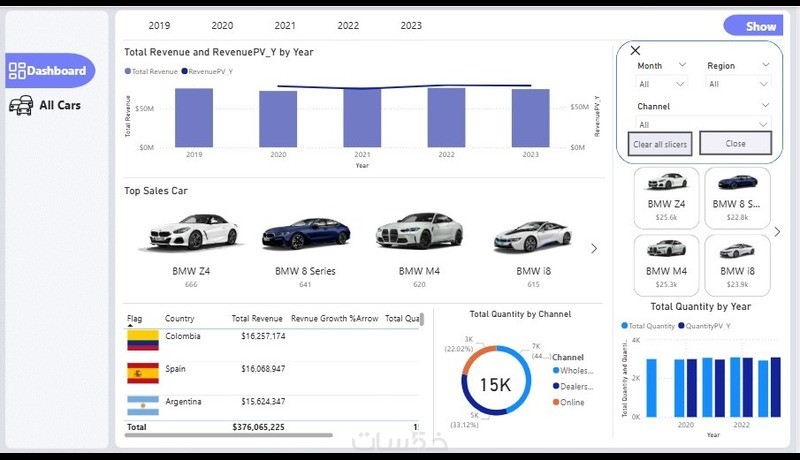Open the Month slicer All dropdown

661,84
